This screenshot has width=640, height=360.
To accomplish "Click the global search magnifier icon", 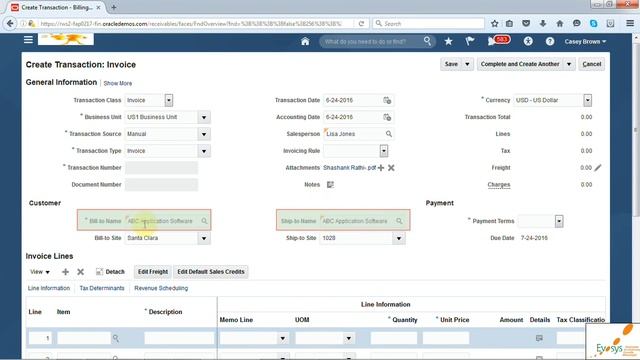I will (x=427, y=41).
